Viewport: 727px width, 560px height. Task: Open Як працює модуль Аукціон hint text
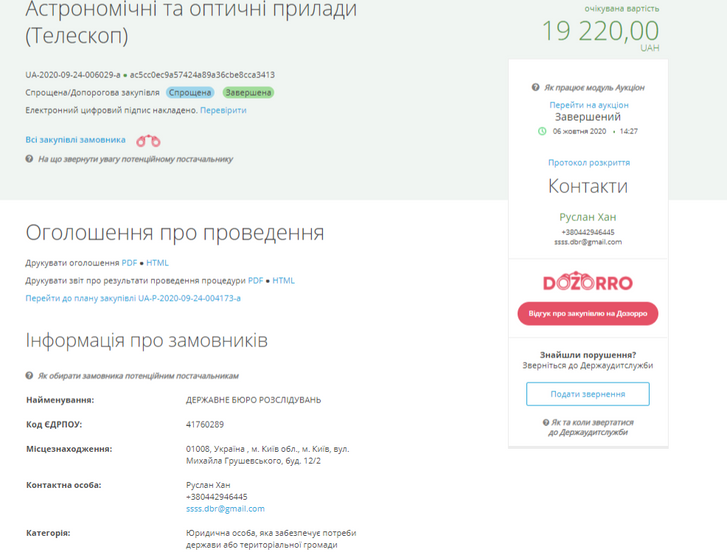[594, 87]
